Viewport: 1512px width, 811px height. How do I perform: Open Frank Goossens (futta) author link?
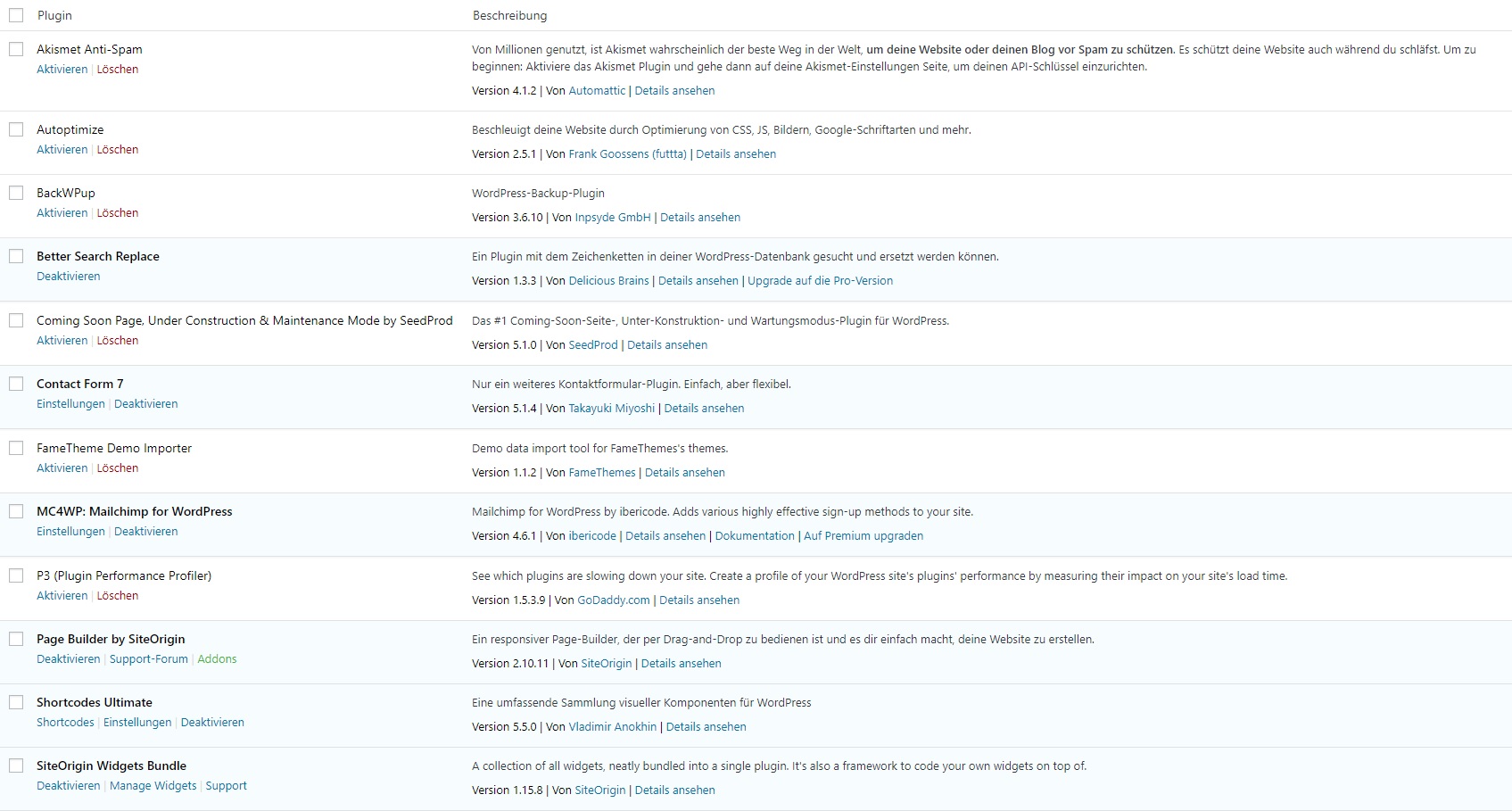pos(628,154)
